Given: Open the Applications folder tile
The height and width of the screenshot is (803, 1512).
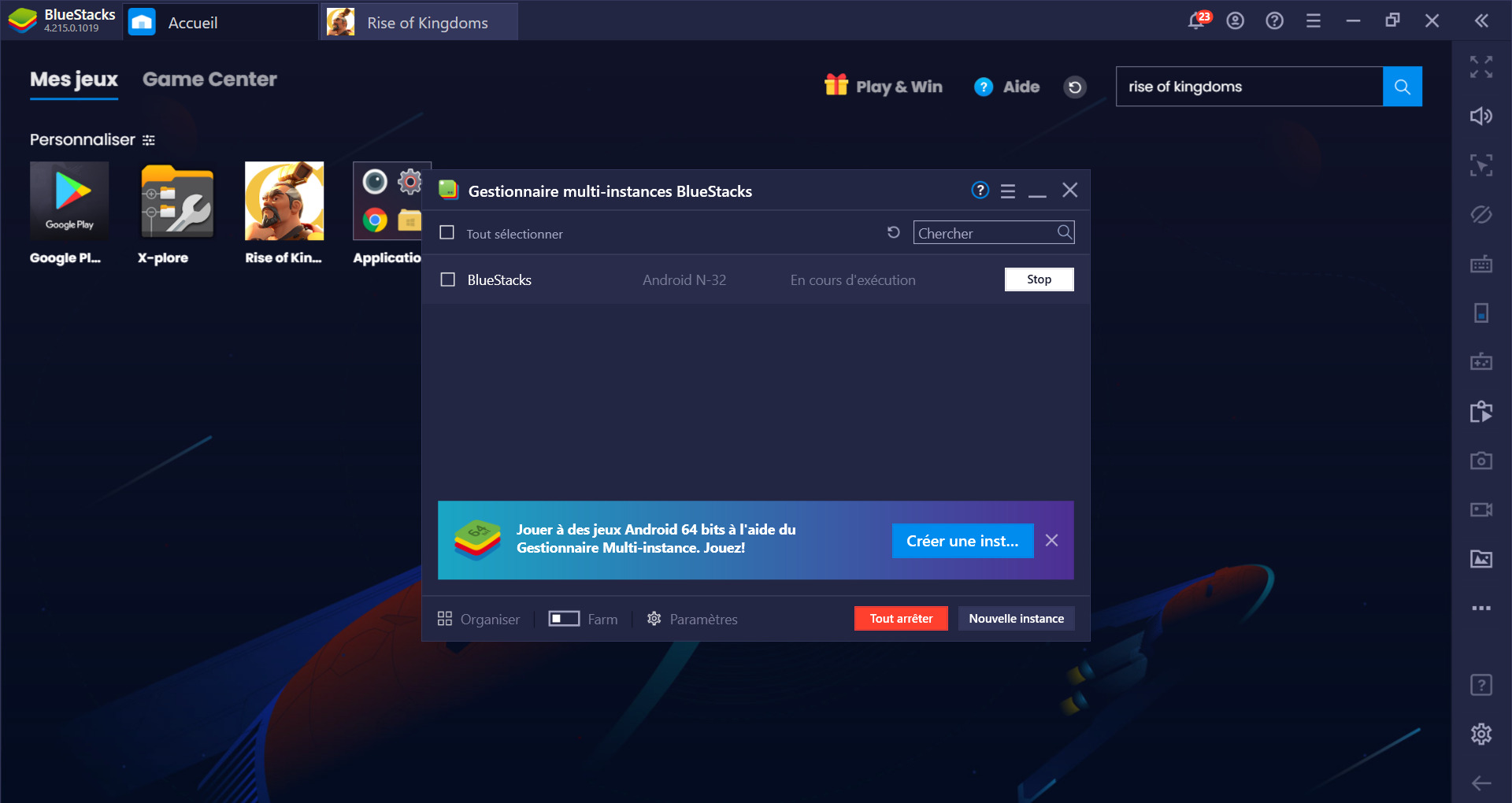Looking at the screenshot, I should [387, 201].
